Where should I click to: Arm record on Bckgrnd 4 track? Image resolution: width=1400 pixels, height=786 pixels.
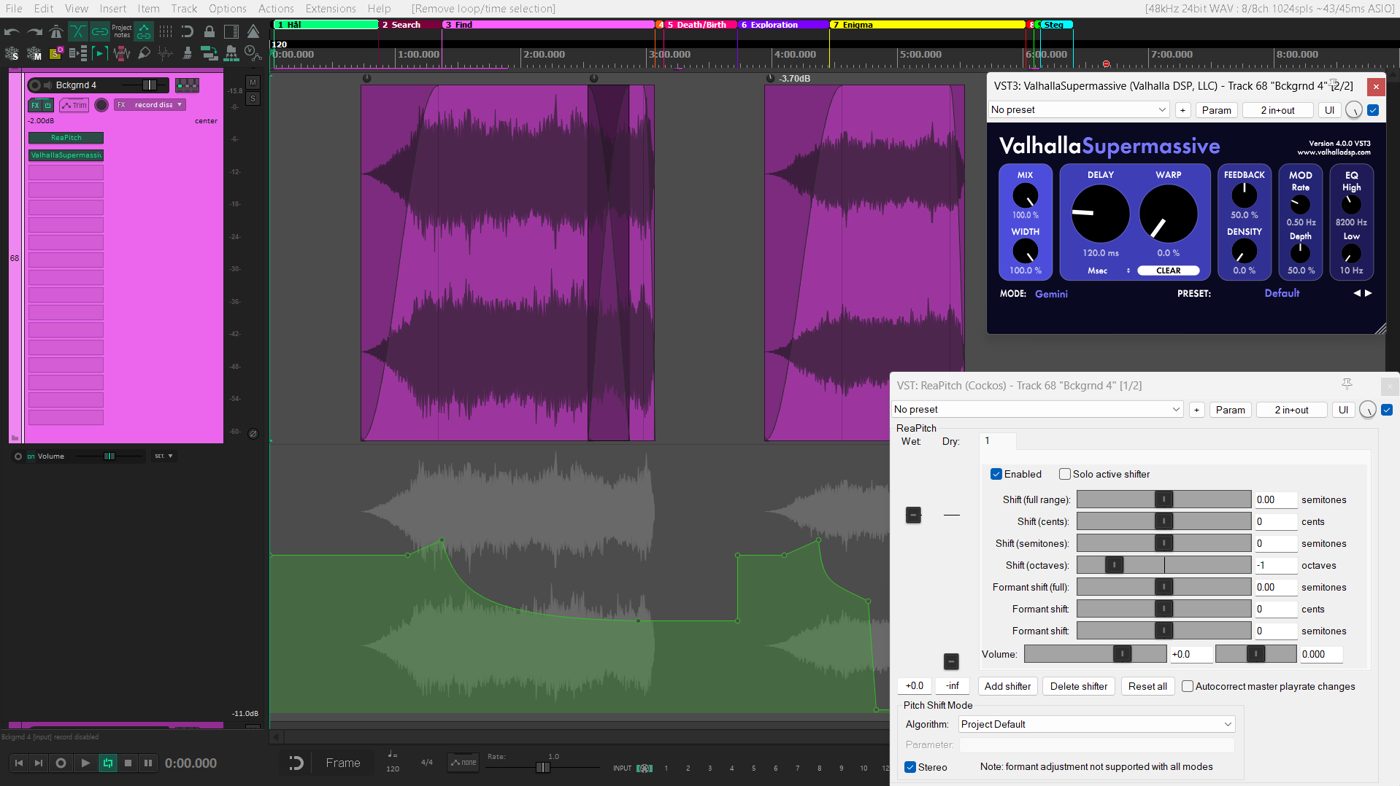pos(35,85)
